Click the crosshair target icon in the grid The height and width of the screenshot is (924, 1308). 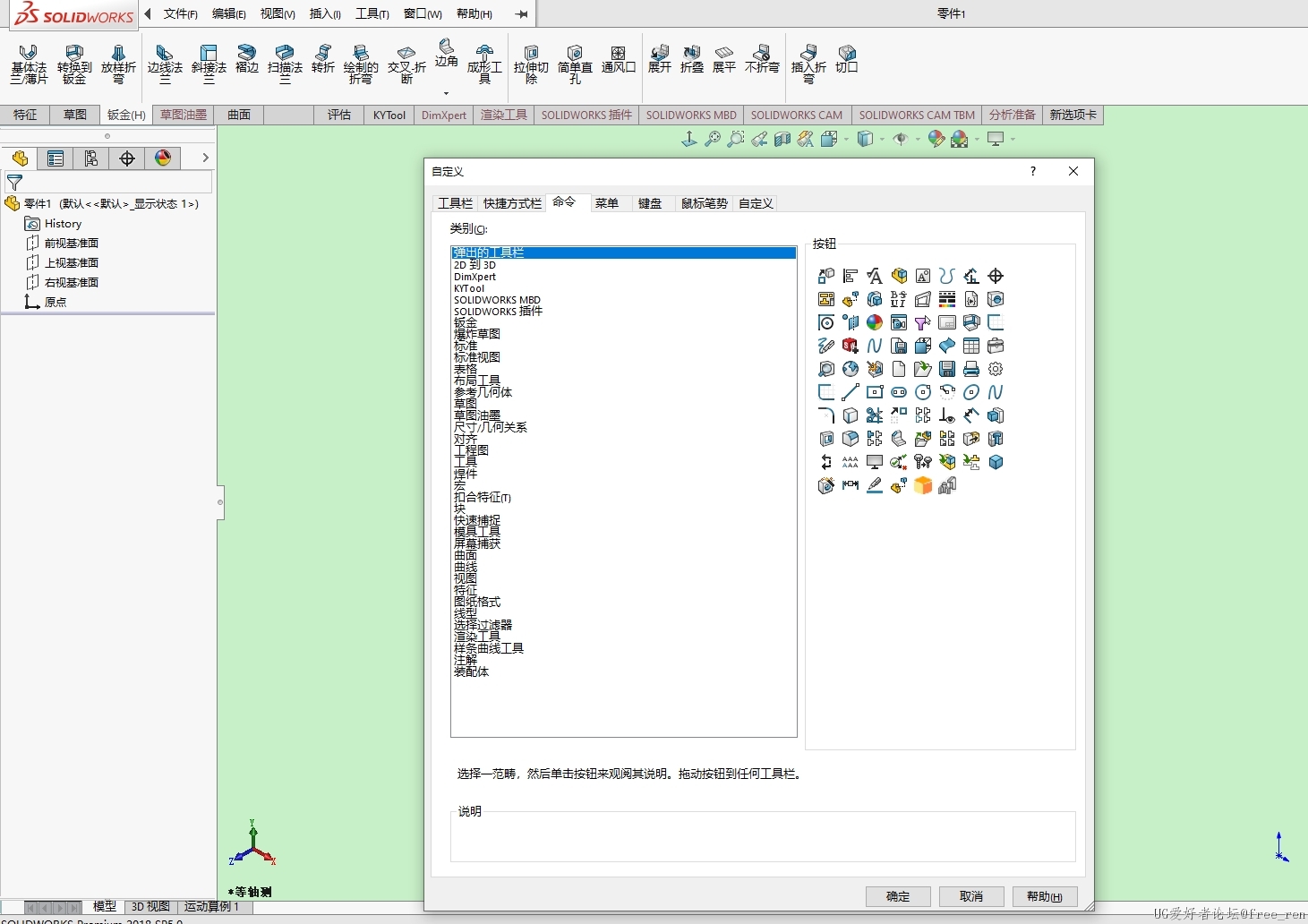[x=996, y=276]
